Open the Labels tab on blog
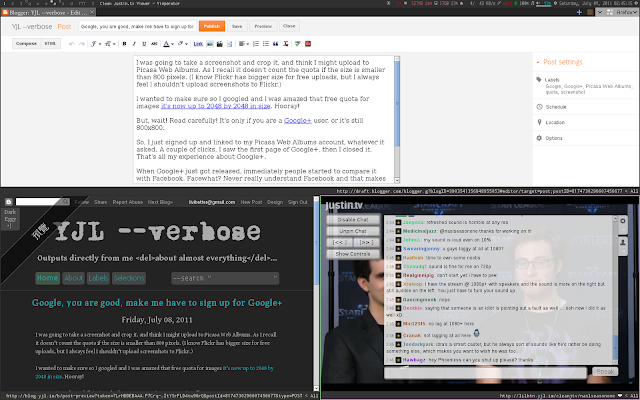The width and height of the screenshot is (640, 400). point(98,278)
